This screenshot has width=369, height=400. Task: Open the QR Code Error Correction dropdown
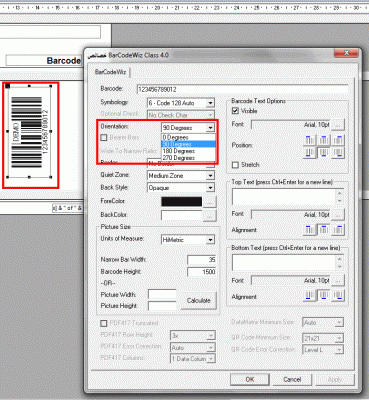pos(339,350)
